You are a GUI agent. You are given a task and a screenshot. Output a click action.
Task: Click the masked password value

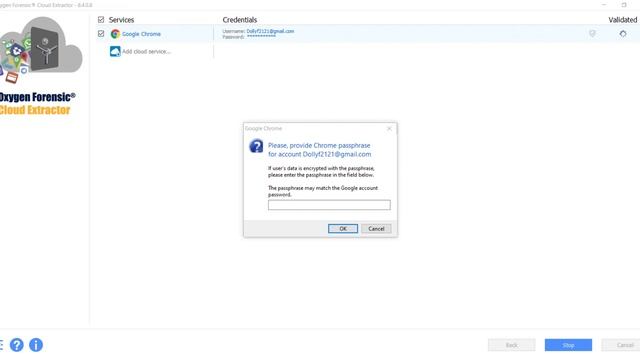(261, 37)
